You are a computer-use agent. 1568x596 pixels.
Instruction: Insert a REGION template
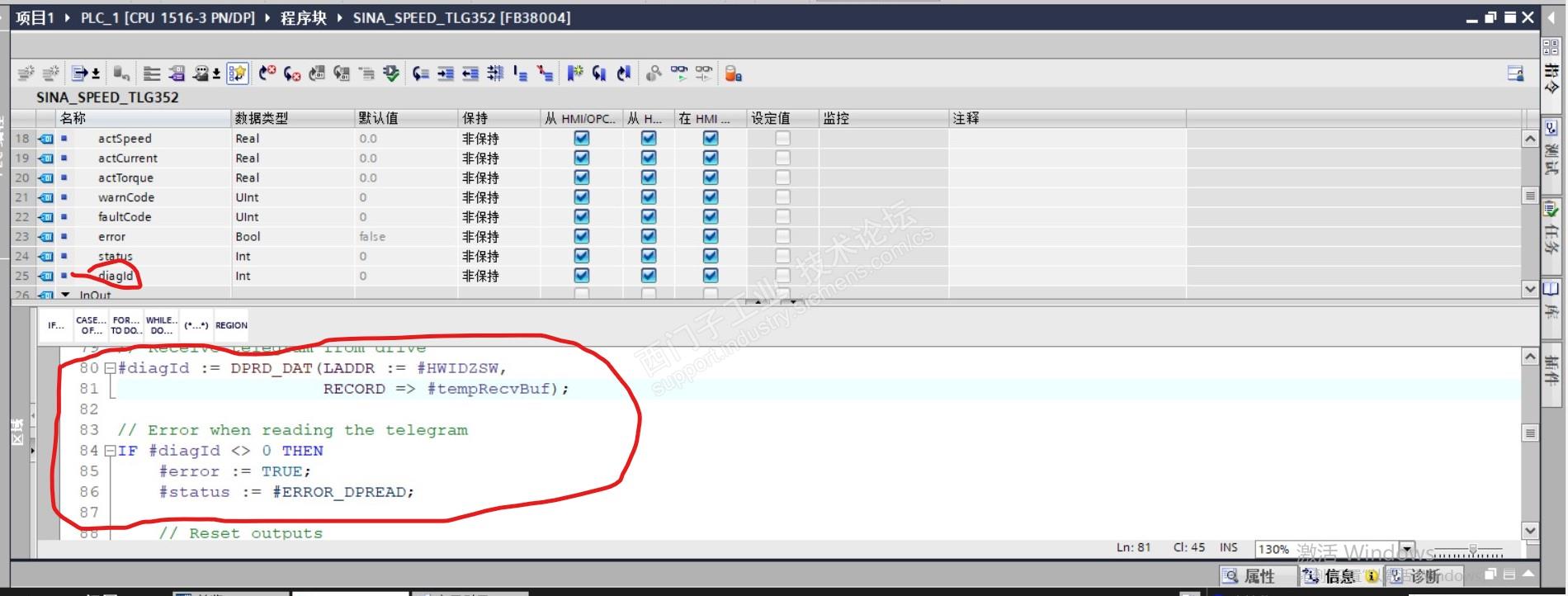231,325
